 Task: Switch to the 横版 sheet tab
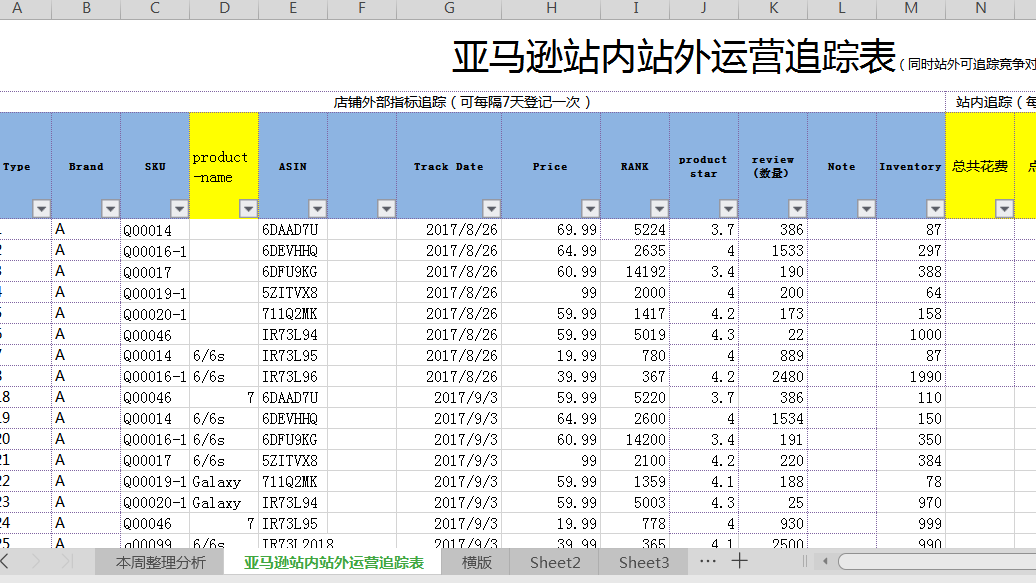pyautogui.click(x=476, y=563)
